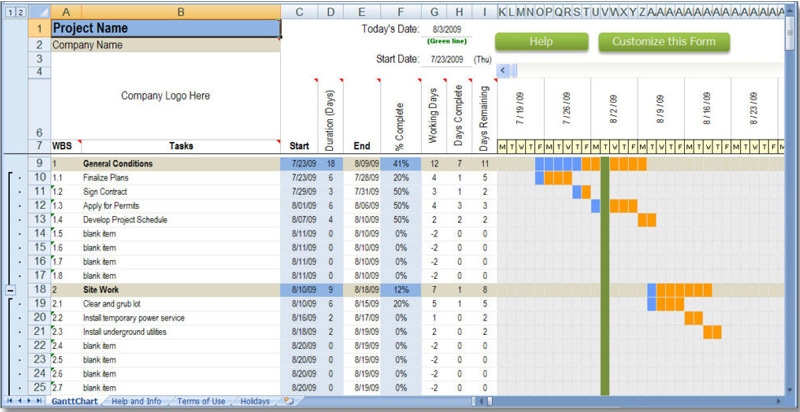Open the Terms of Use sheet tab

tap(201, 401)
